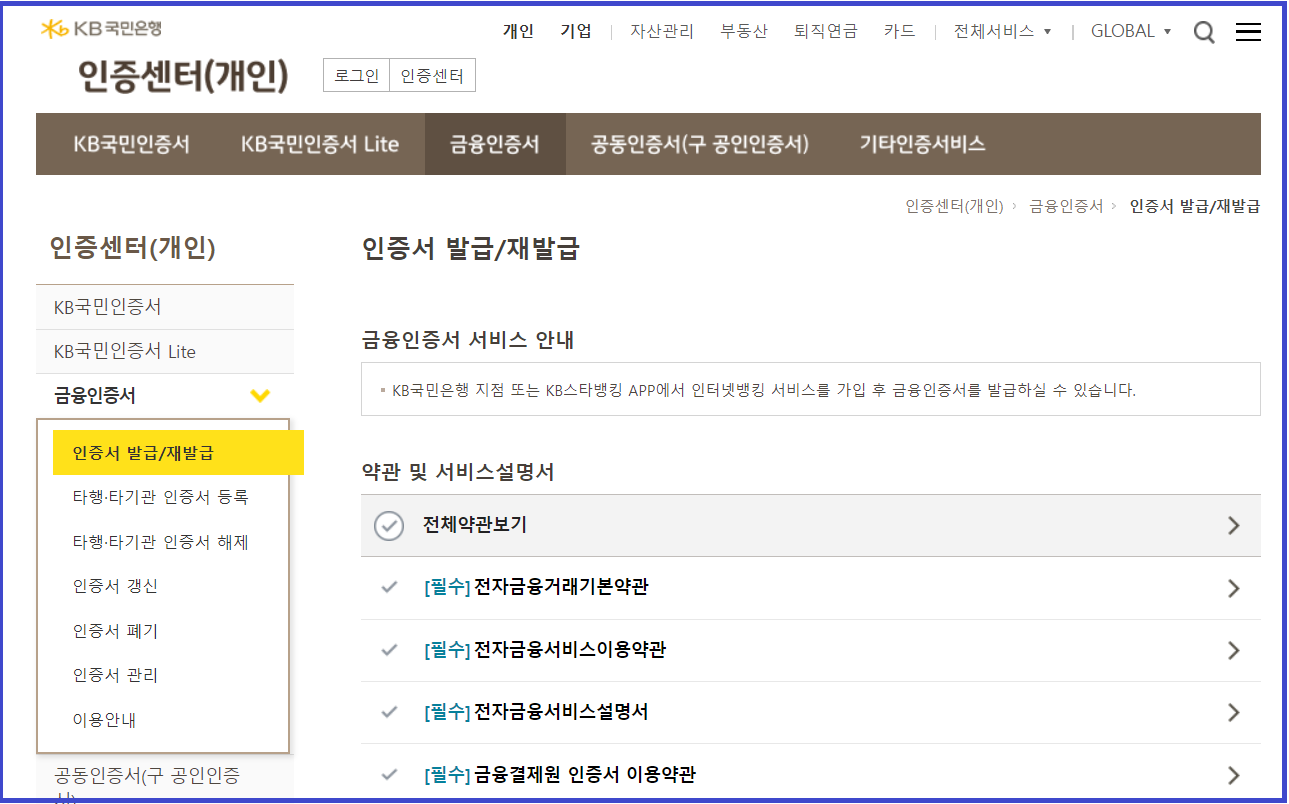This screenshot has height=804, width=1289.
Task: Click 인증센터(개인) breadcrumb link
Action: pos(954,206)
